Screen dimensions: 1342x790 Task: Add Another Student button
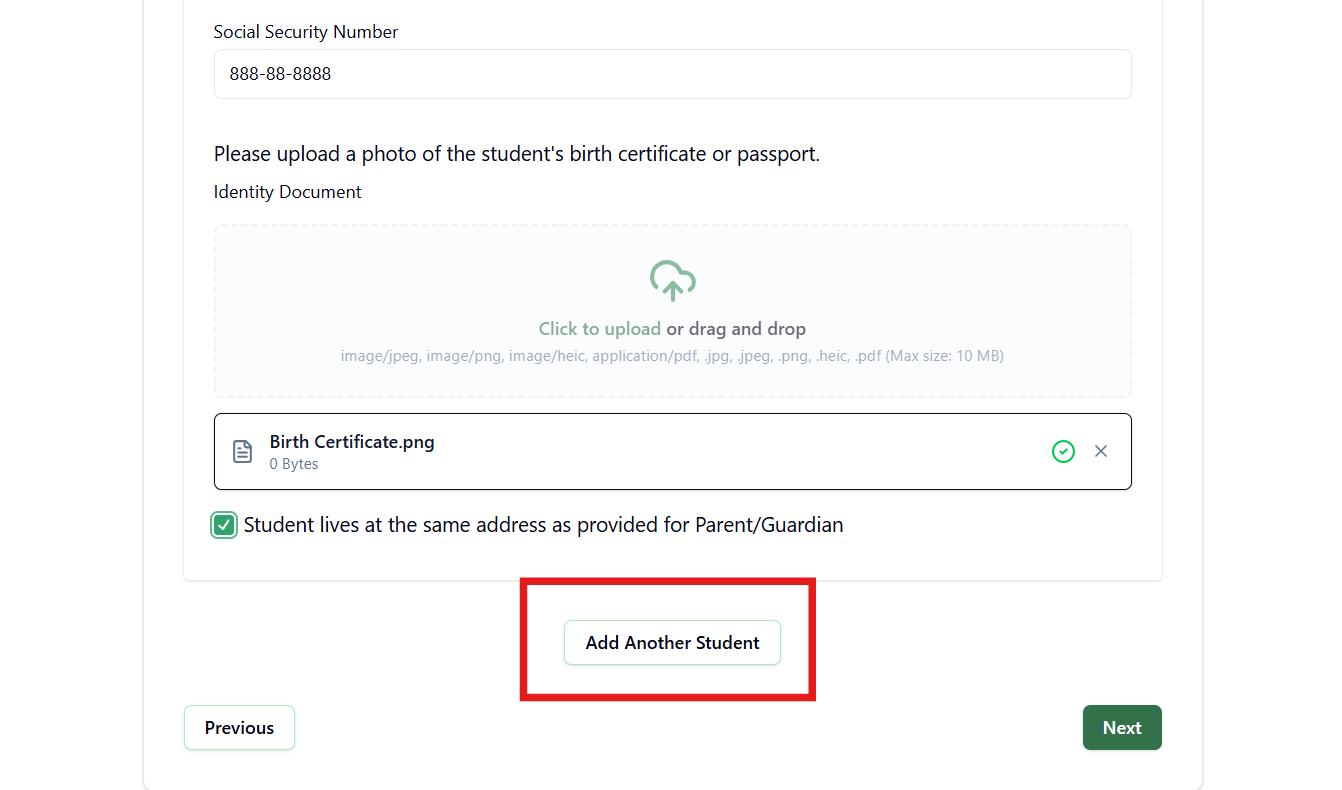pyautogui.click(x=672, y=642)
